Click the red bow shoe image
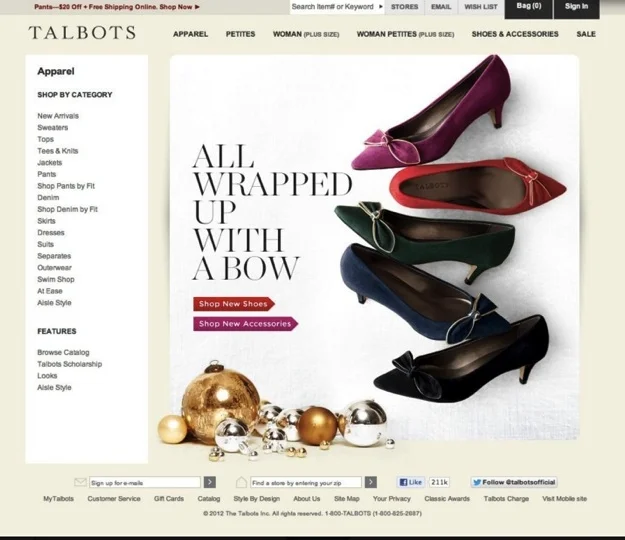The height and width of the screenshot is (540, 625). 478,185
